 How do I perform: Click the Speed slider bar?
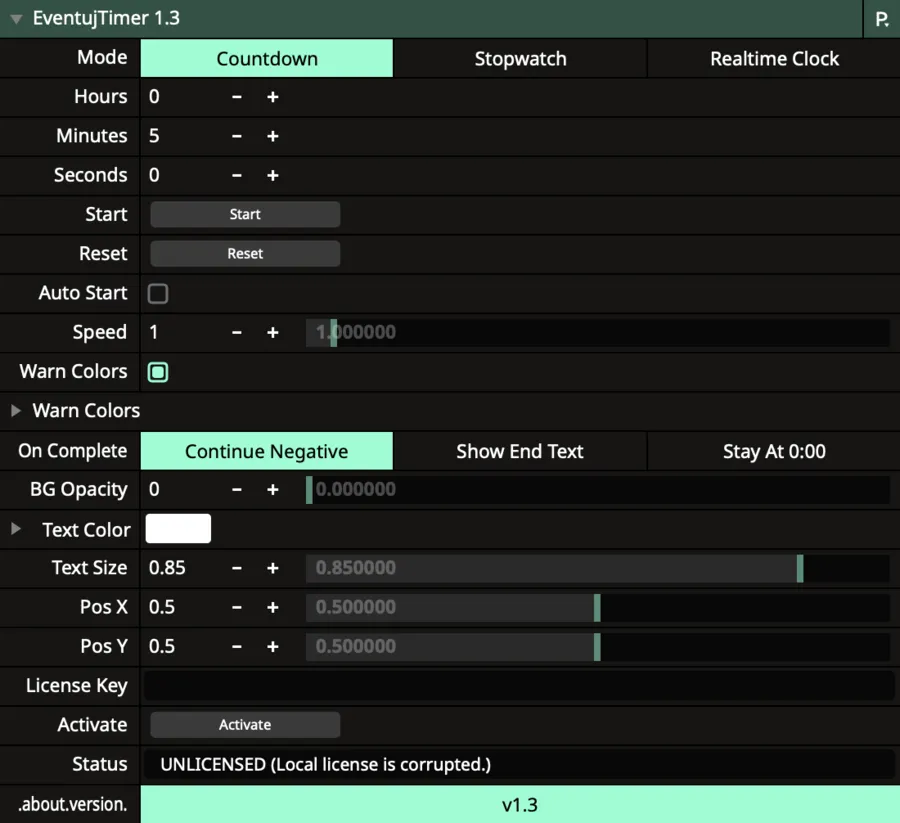click(x=598, y=332)
